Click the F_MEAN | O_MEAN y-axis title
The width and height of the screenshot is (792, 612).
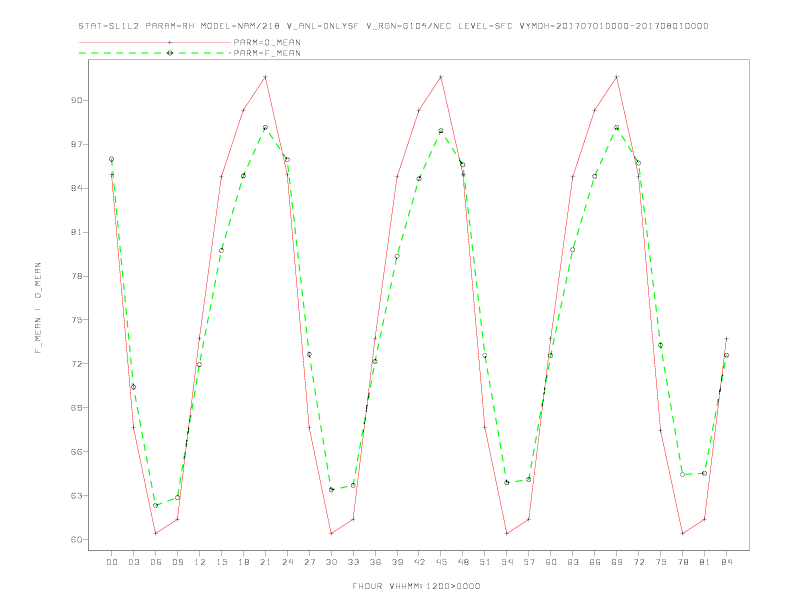tap(38, 308)
